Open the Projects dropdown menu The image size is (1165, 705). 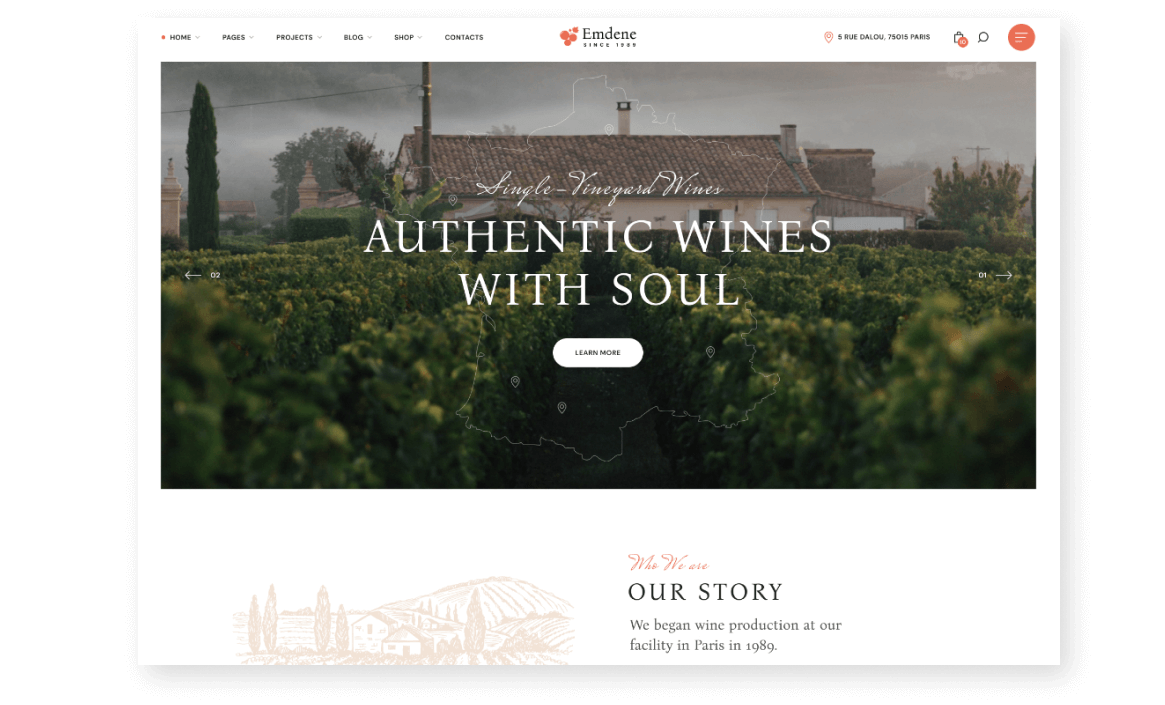click(299, 37)
